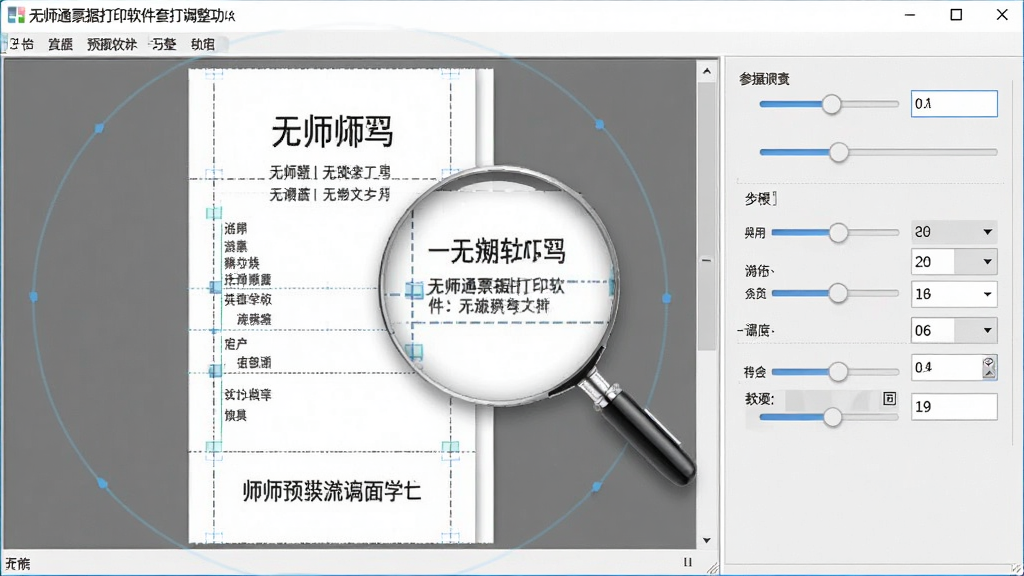This screenshot has width=1024, height=576.
Task: Adjust the slider beside the 0.1 field
Action: [x=829, y=104]
